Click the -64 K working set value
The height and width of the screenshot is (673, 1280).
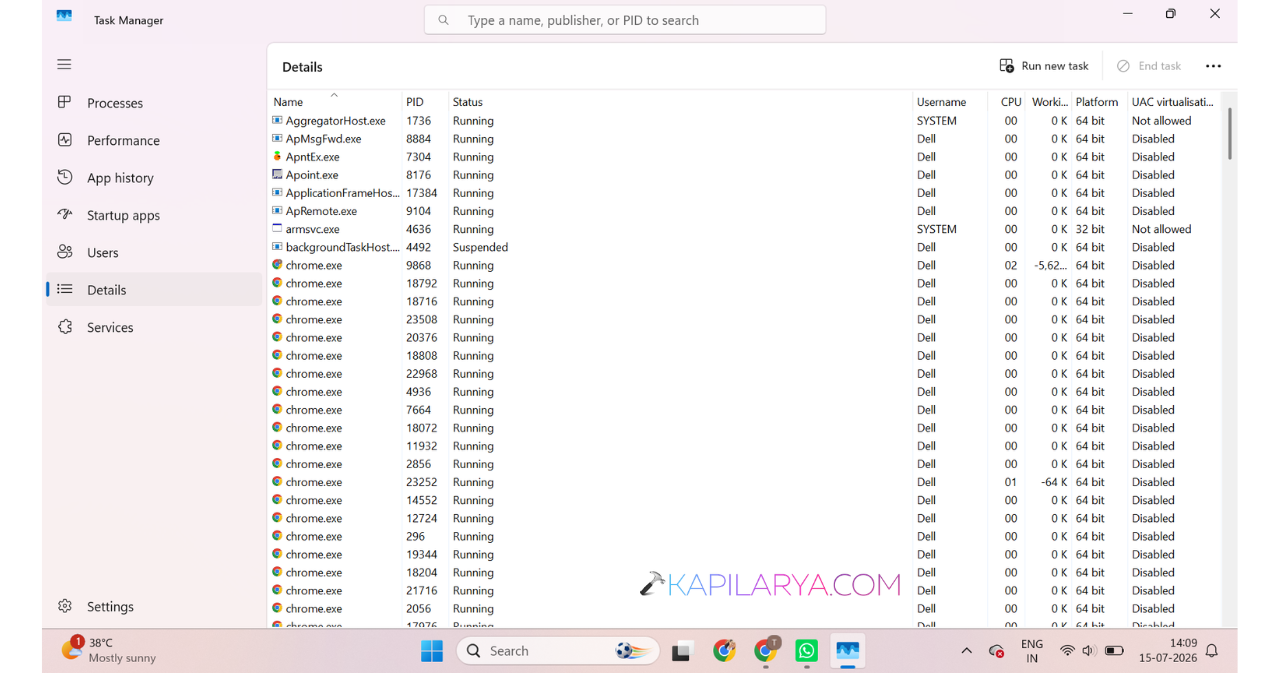[x=1053, y=482]
